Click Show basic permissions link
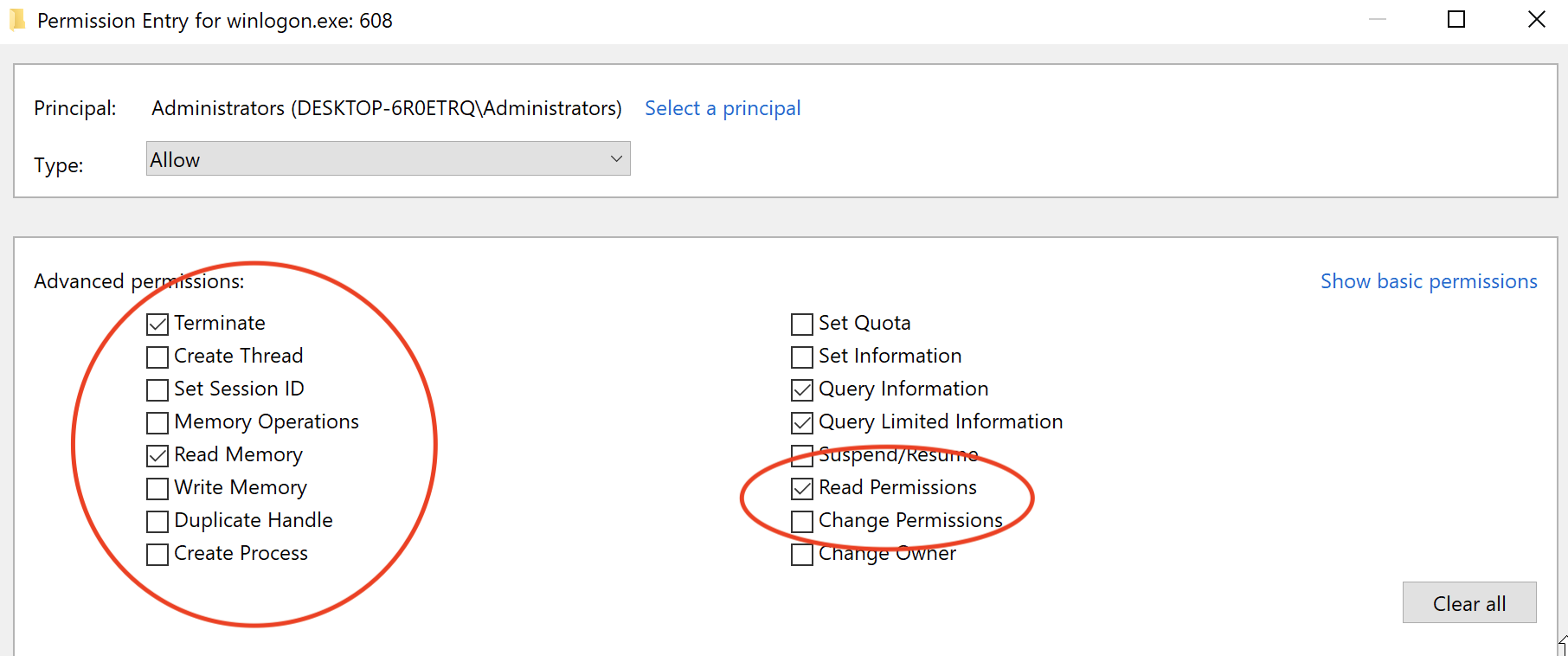Screen dimensions: 1568x656 [1429, 281]
